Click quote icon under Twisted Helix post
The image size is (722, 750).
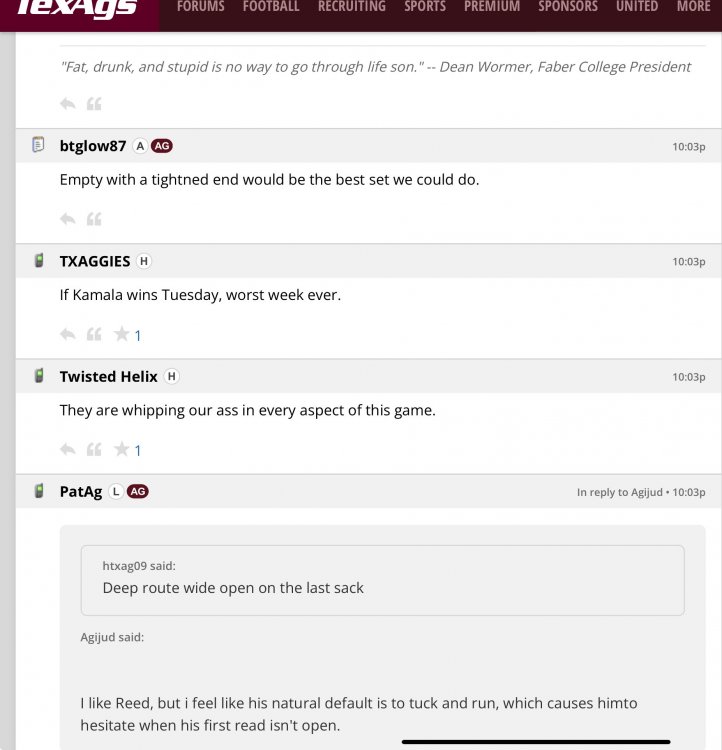pos(94,450)
